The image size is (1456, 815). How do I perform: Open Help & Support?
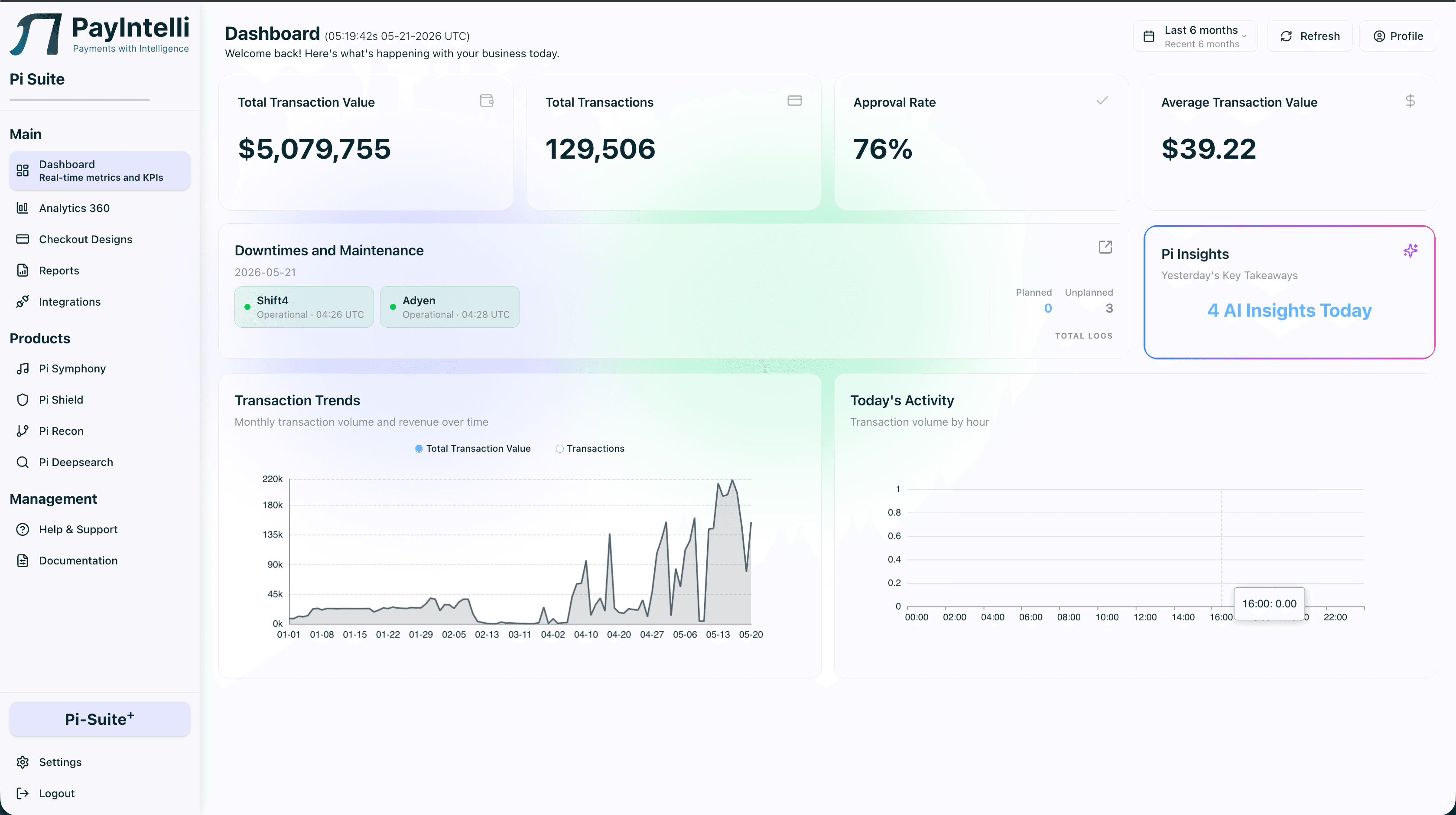100,529
